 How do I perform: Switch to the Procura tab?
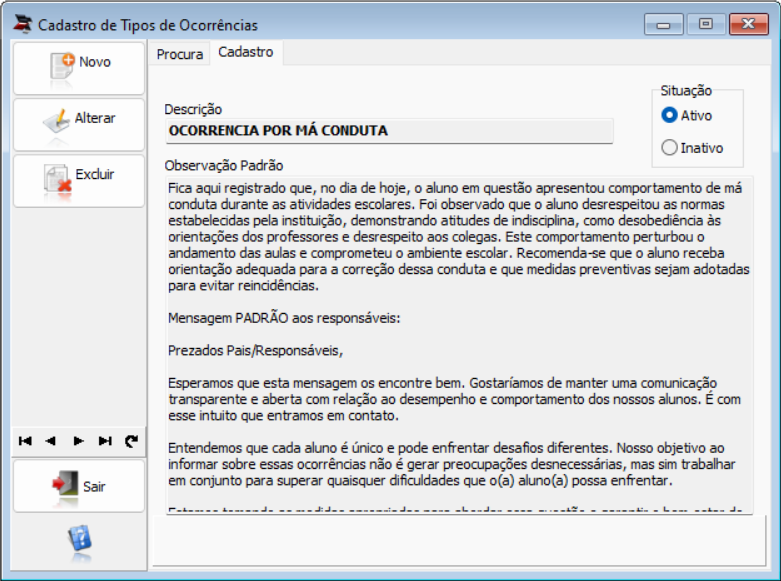[180, 54]
